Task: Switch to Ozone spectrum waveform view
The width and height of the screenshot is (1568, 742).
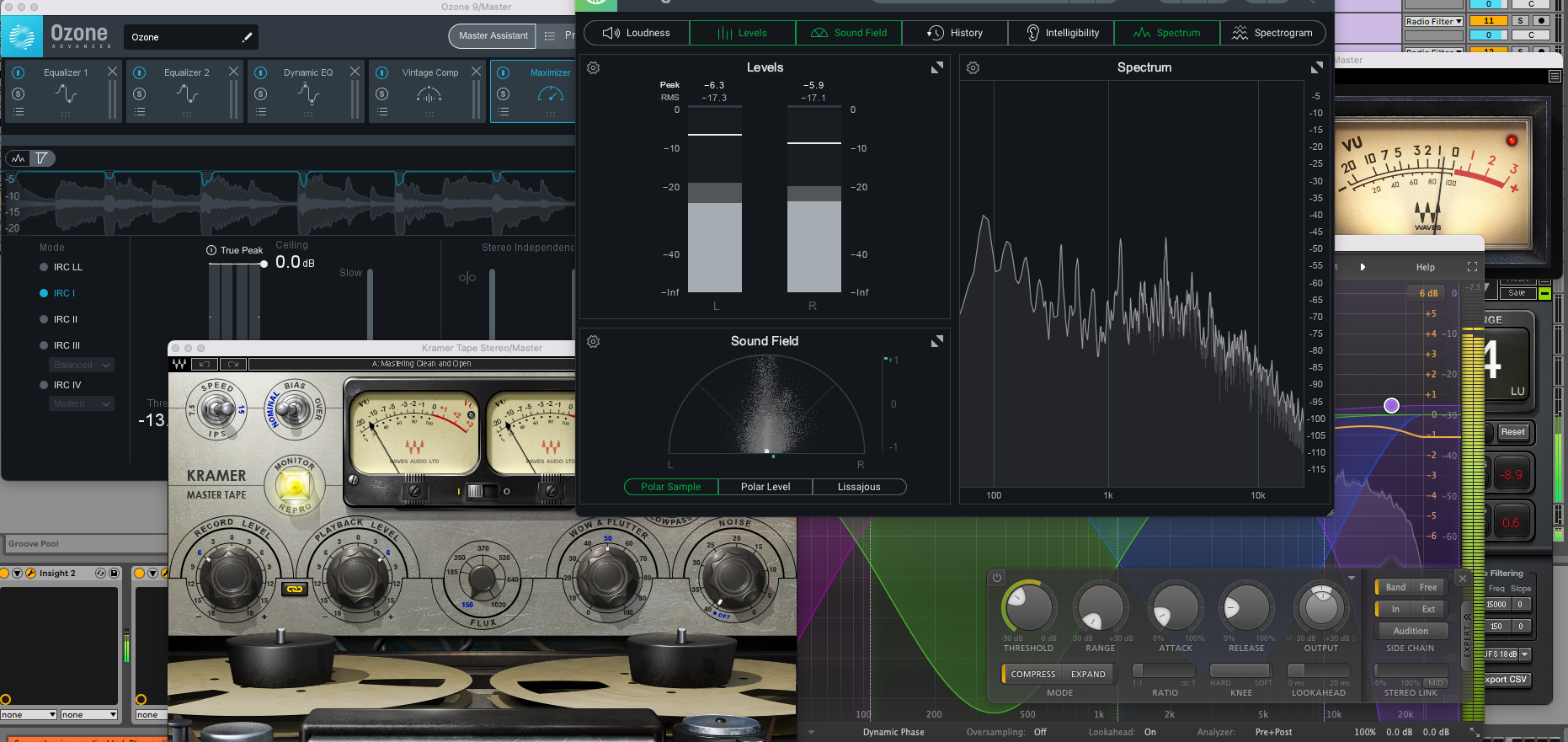Action: [x=19, y=158]
